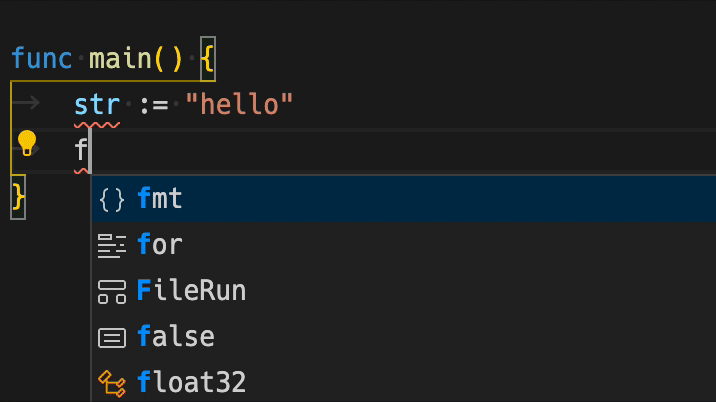Image resolution: width=716 pixels, height=402 pixels.
Task: Place cursor on the str variable
Action: pos(97,104)
